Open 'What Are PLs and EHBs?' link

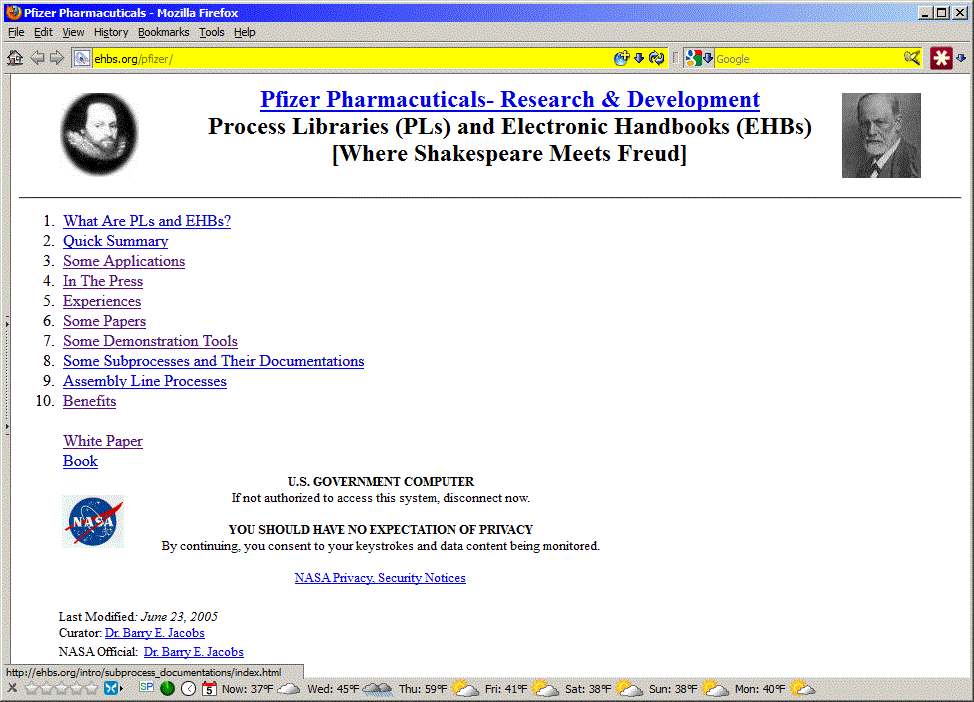click(147, 221)
